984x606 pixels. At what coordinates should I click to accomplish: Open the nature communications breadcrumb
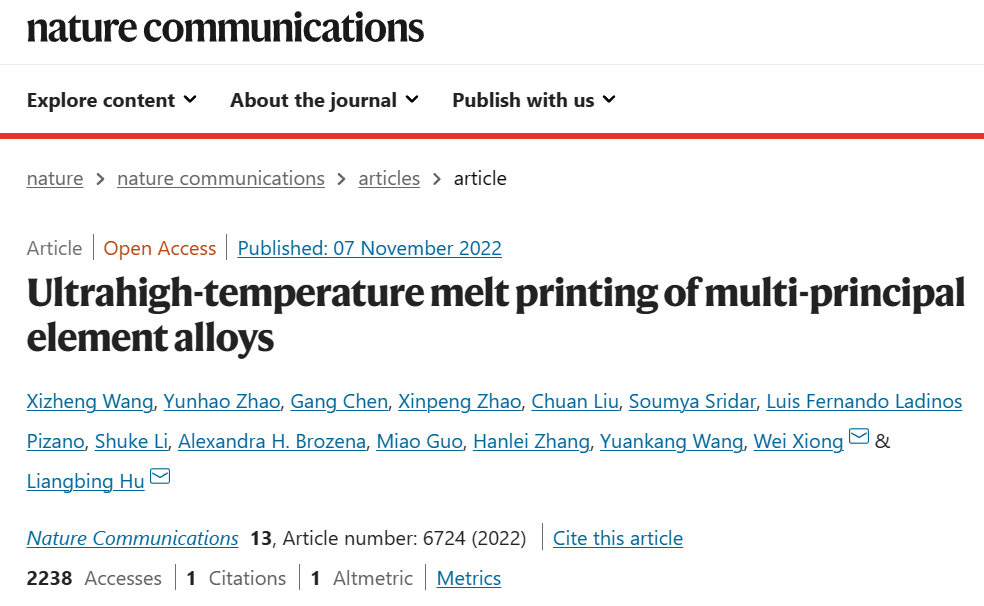[x=221, y=179]
